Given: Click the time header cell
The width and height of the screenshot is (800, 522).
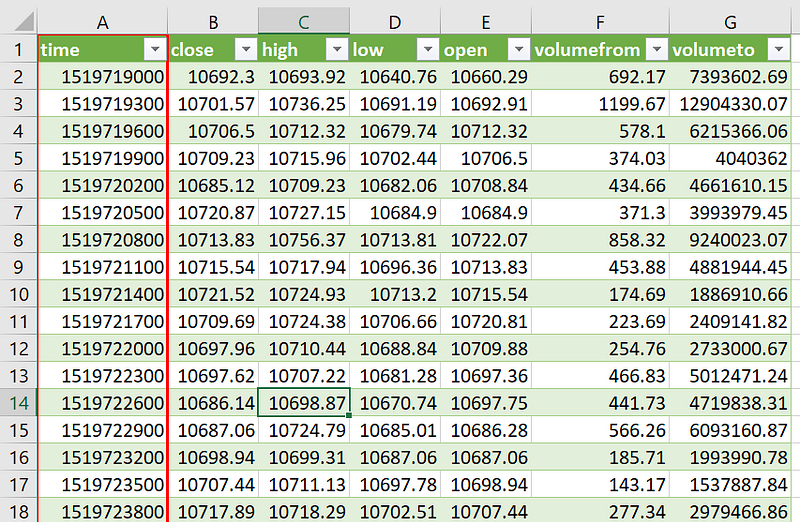Looking at the screenshot, I should click(x=103, y=49).
